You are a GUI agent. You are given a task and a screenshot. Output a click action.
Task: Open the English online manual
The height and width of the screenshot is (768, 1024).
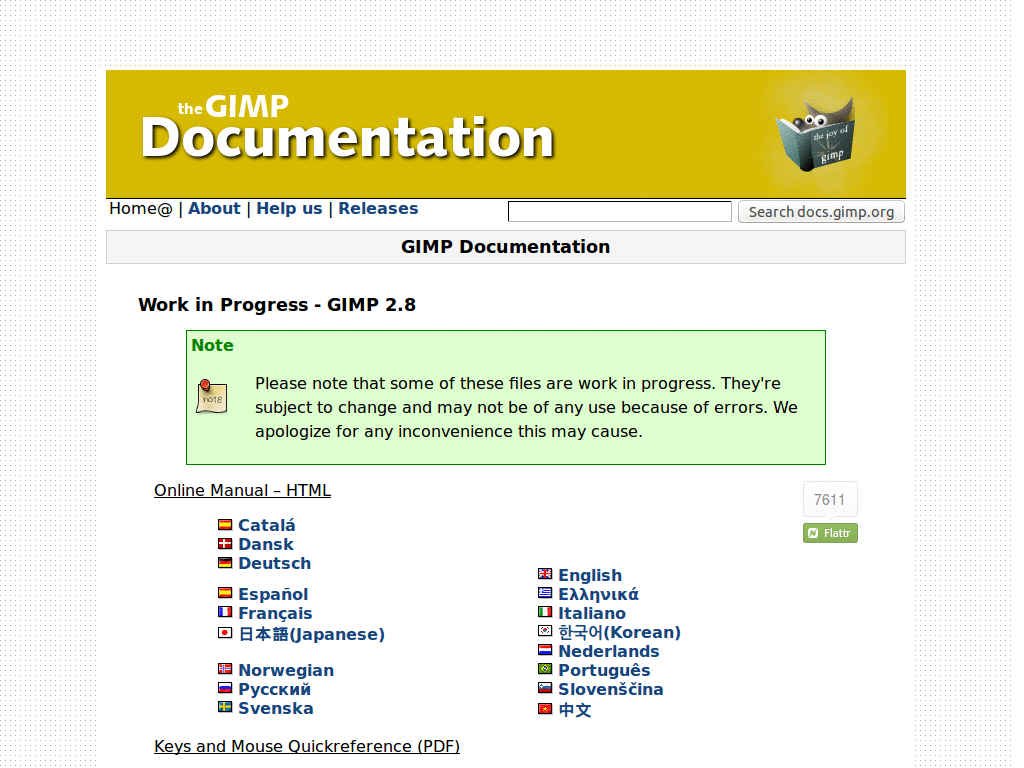click(590, 575)
